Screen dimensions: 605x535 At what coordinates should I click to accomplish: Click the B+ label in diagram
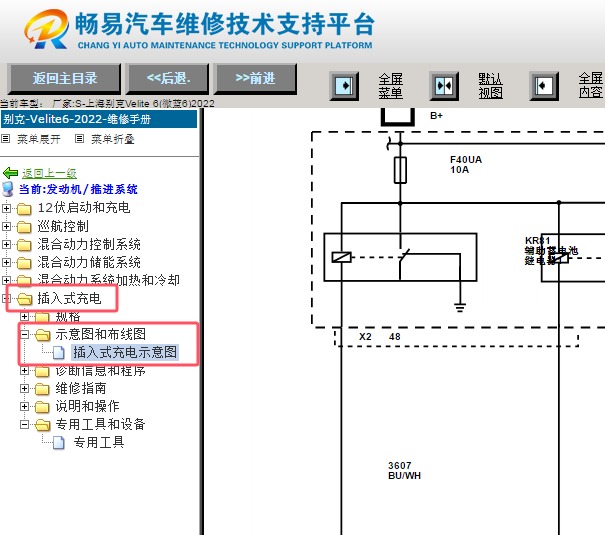(x=436, y=115)
